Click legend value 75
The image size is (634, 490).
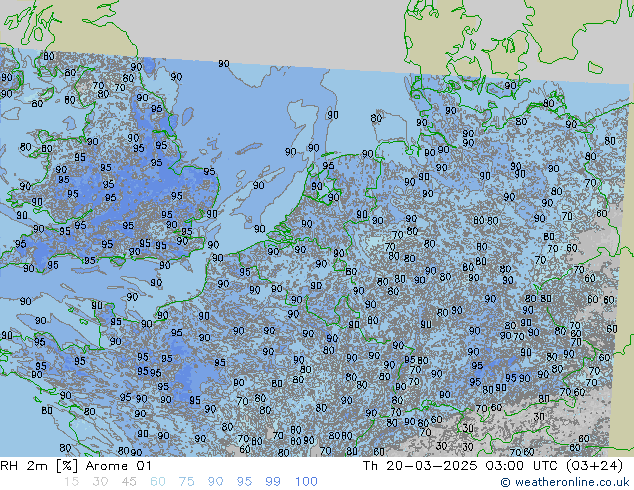(x=186, y=482)
